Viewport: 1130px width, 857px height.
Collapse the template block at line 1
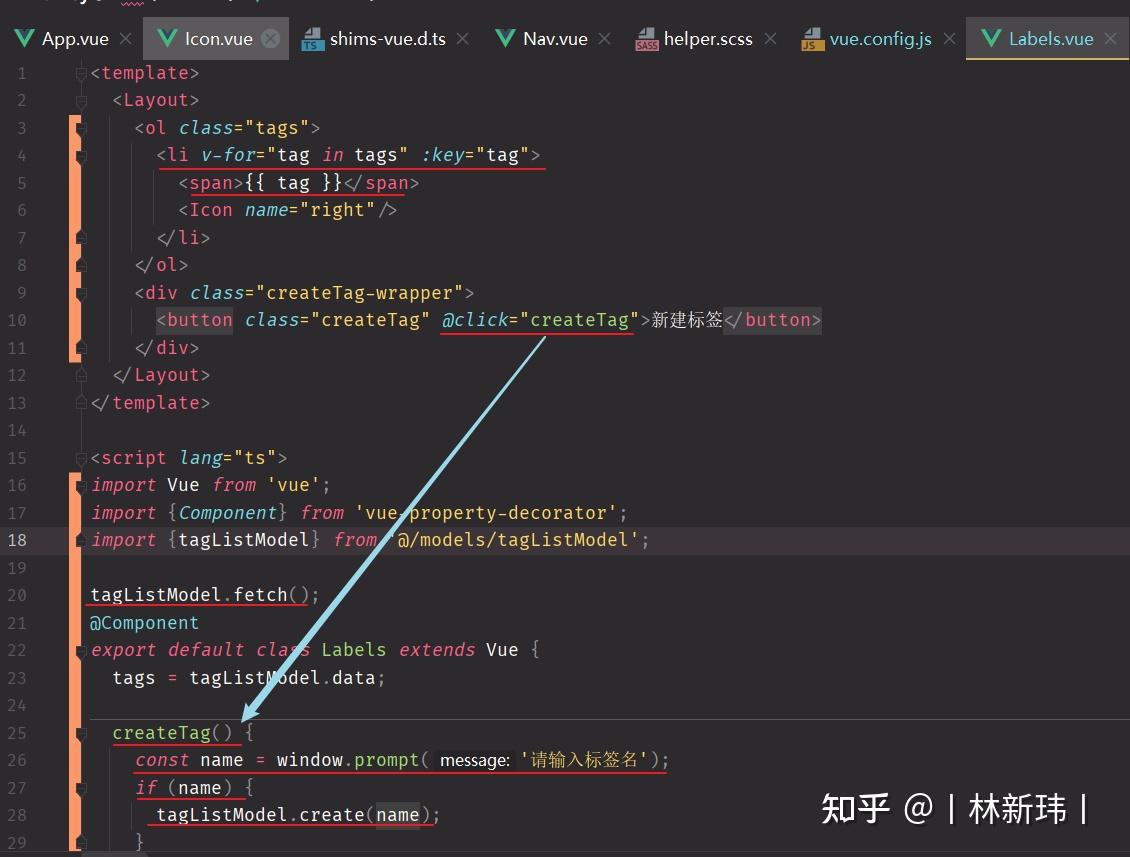81,73
